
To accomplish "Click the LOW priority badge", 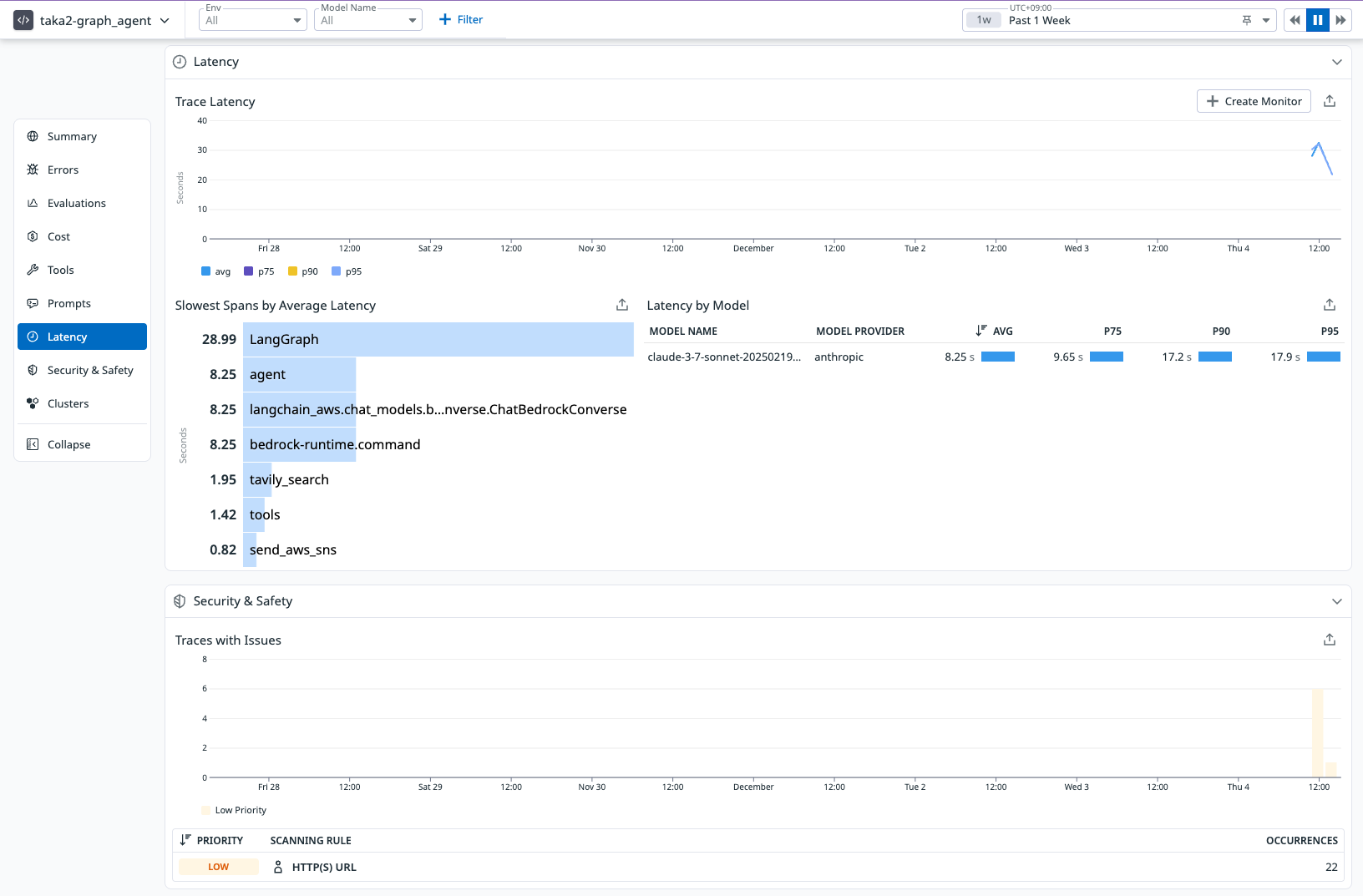I will coord(219,867).
